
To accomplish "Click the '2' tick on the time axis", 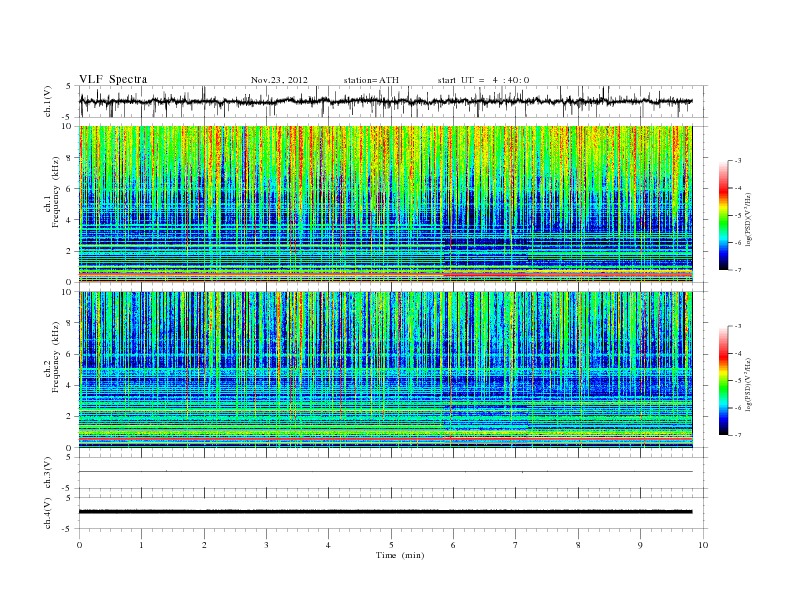I will click(204, 545).
